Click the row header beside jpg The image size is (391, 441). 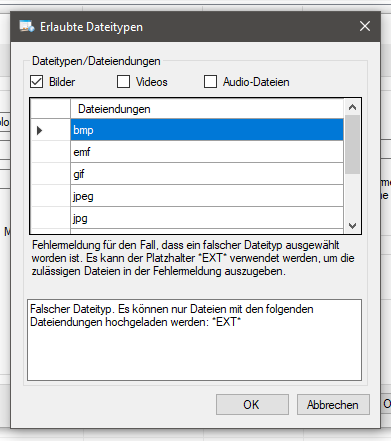[x=50, y=218]
